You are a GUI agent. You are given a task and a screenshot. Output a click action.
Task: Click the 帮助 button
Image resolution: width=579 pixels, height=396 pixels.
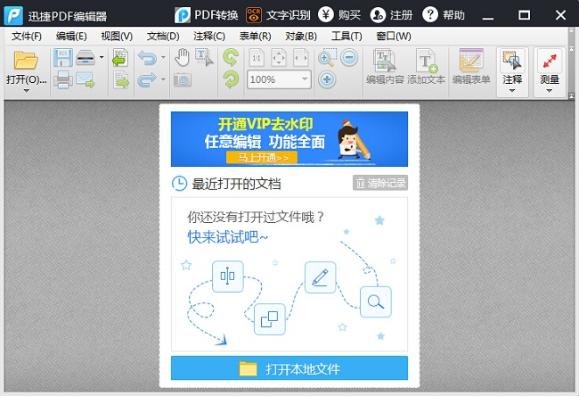[x=443, y=15]
